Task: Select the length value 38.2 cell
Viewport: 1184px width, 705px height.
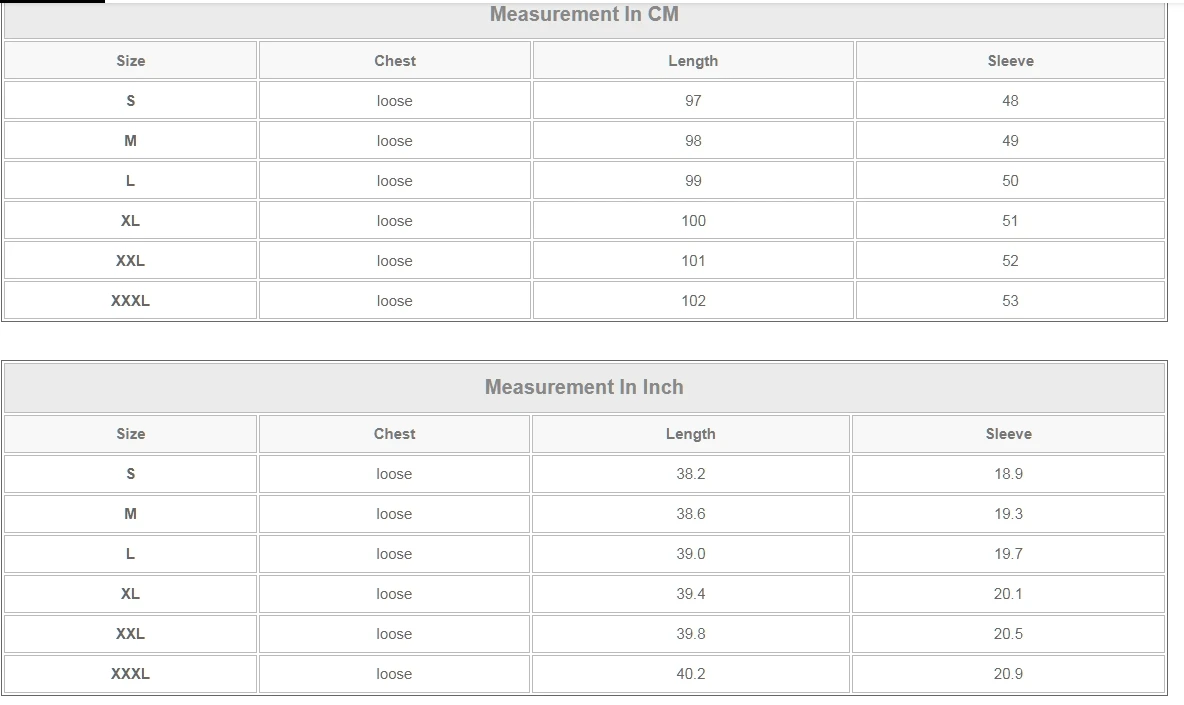Action: (x=690, y=474)
